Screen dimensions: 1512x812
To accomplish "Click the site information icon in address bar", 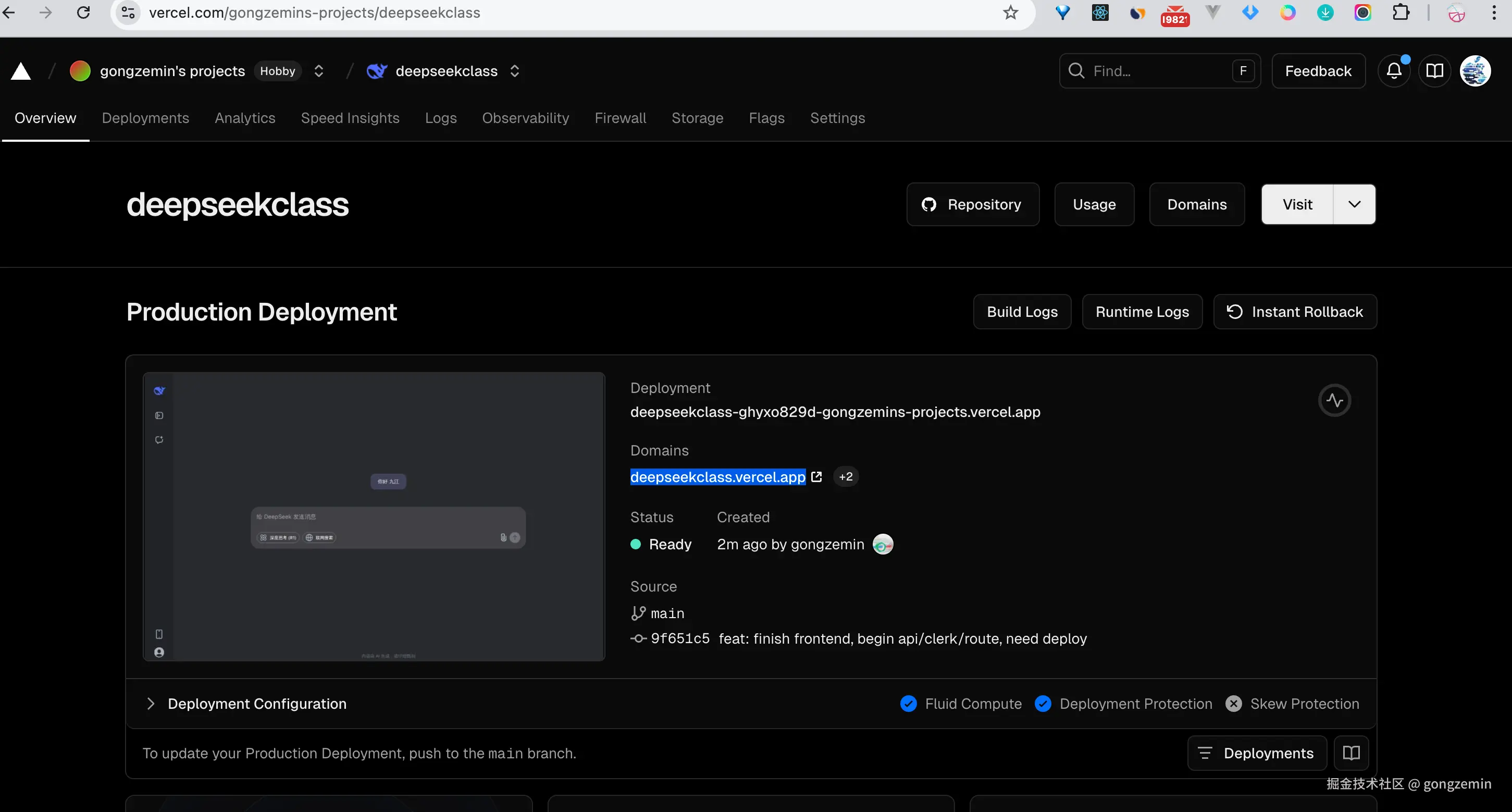I will 128,13.
